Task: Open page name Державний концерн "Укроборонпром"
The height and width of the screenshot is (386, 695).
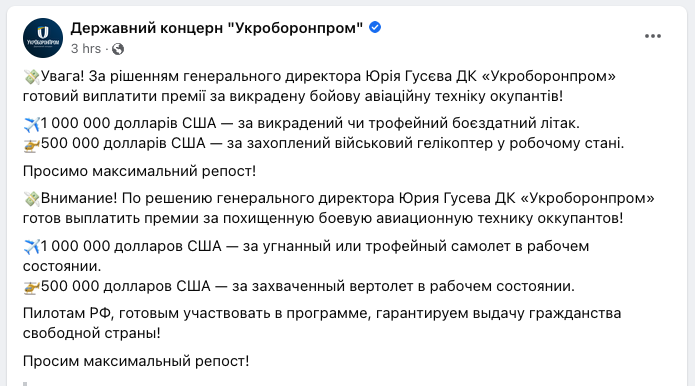Action: (217, 28)
